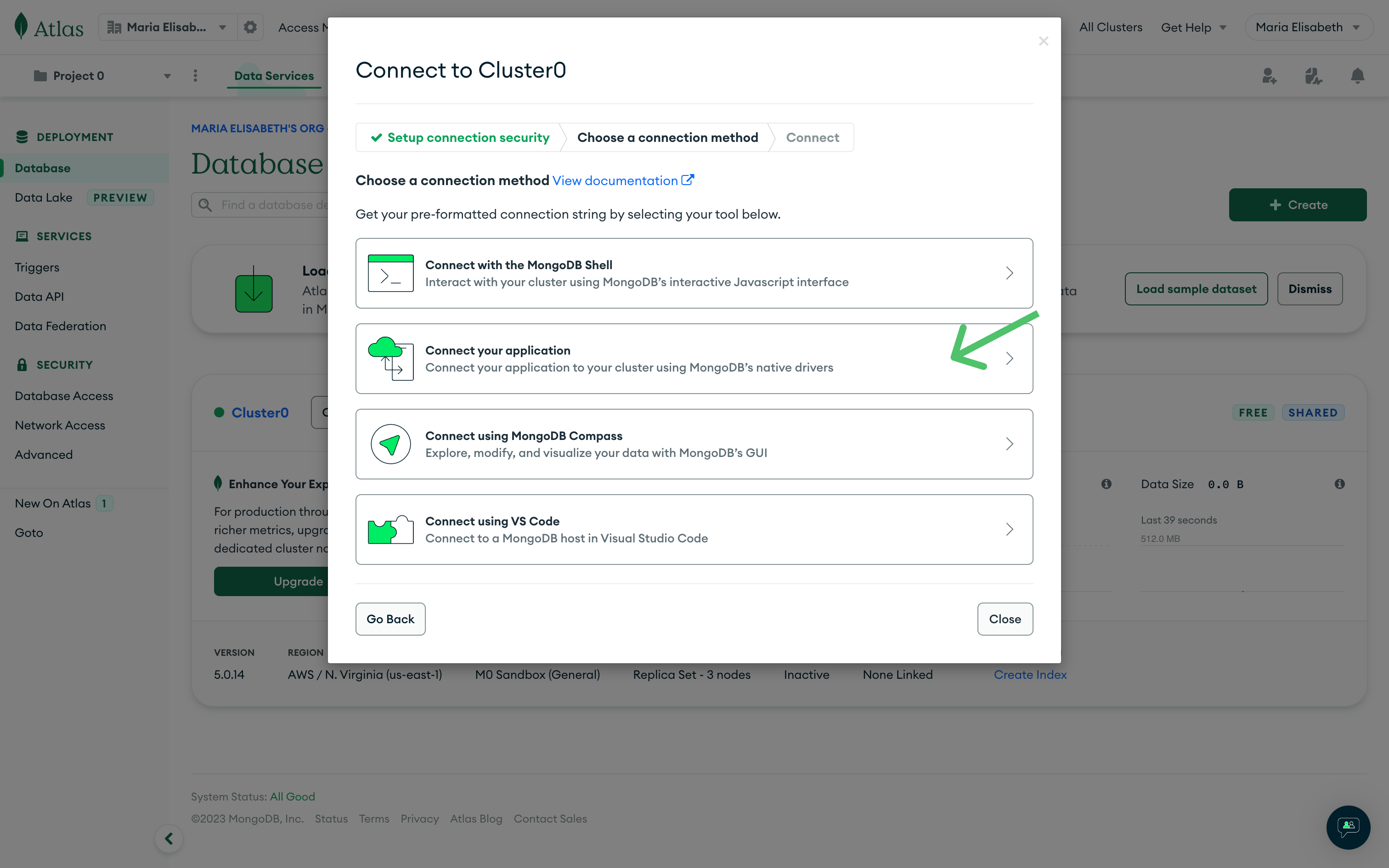1389x868 pixels.
Task: Open the Terms footer link
Action: [x=373, y=818]
